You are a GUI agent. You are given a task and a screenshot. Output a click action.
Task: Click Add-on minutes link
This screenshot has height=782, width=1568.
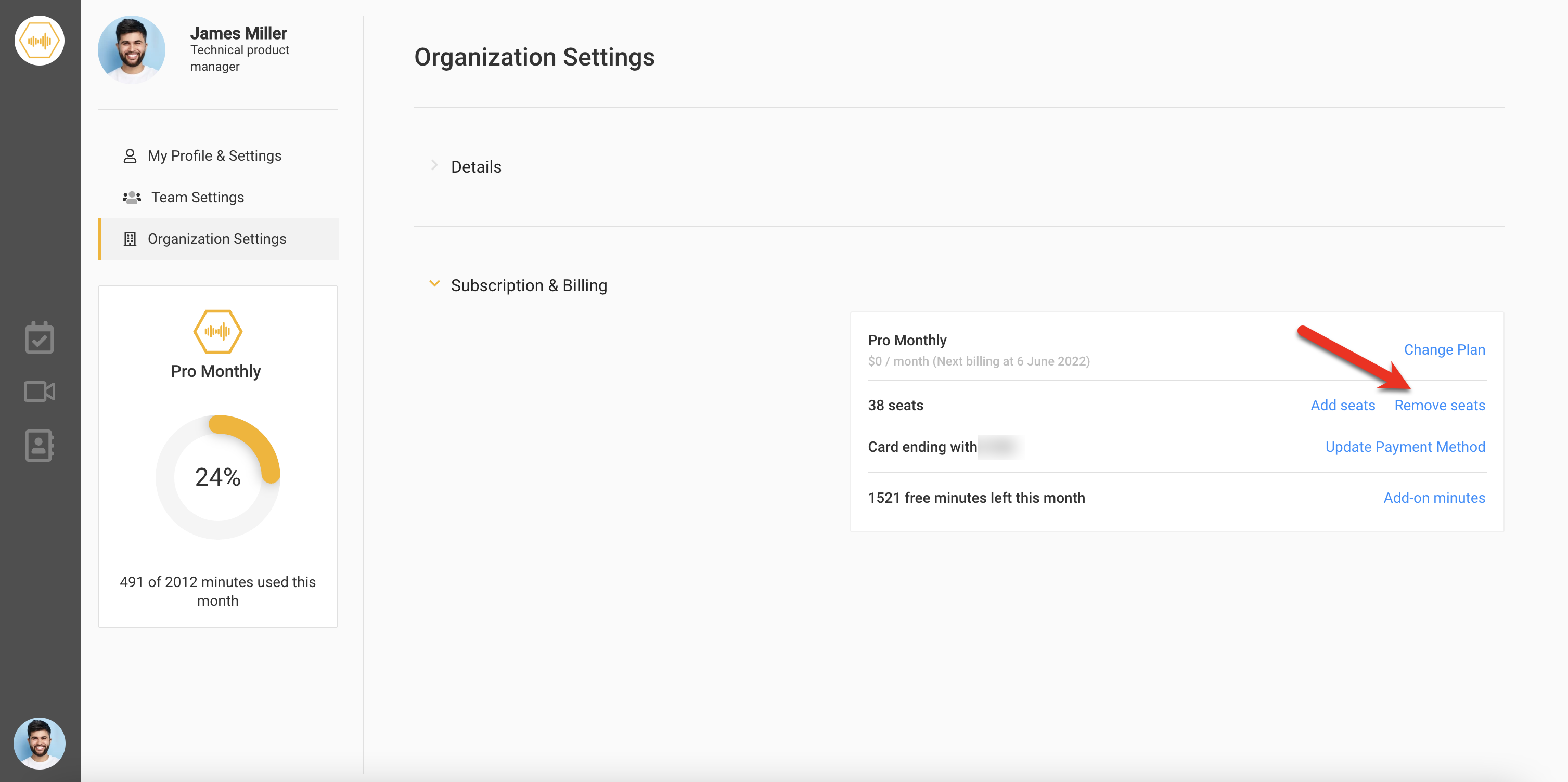(1432, 497)
